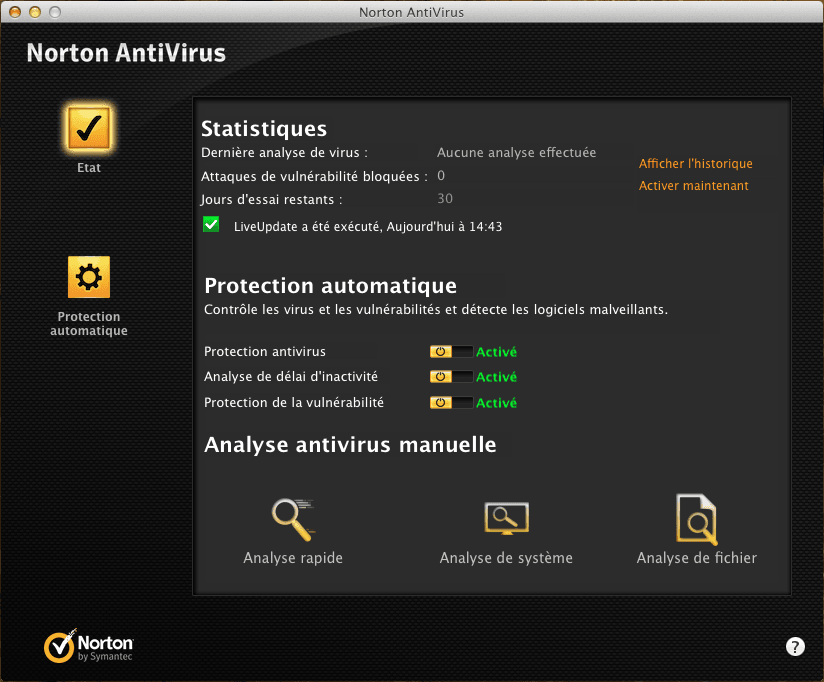
Task: Click the Norton by Symantec logo
Action: pyautogui.click(x=89, y=646)
